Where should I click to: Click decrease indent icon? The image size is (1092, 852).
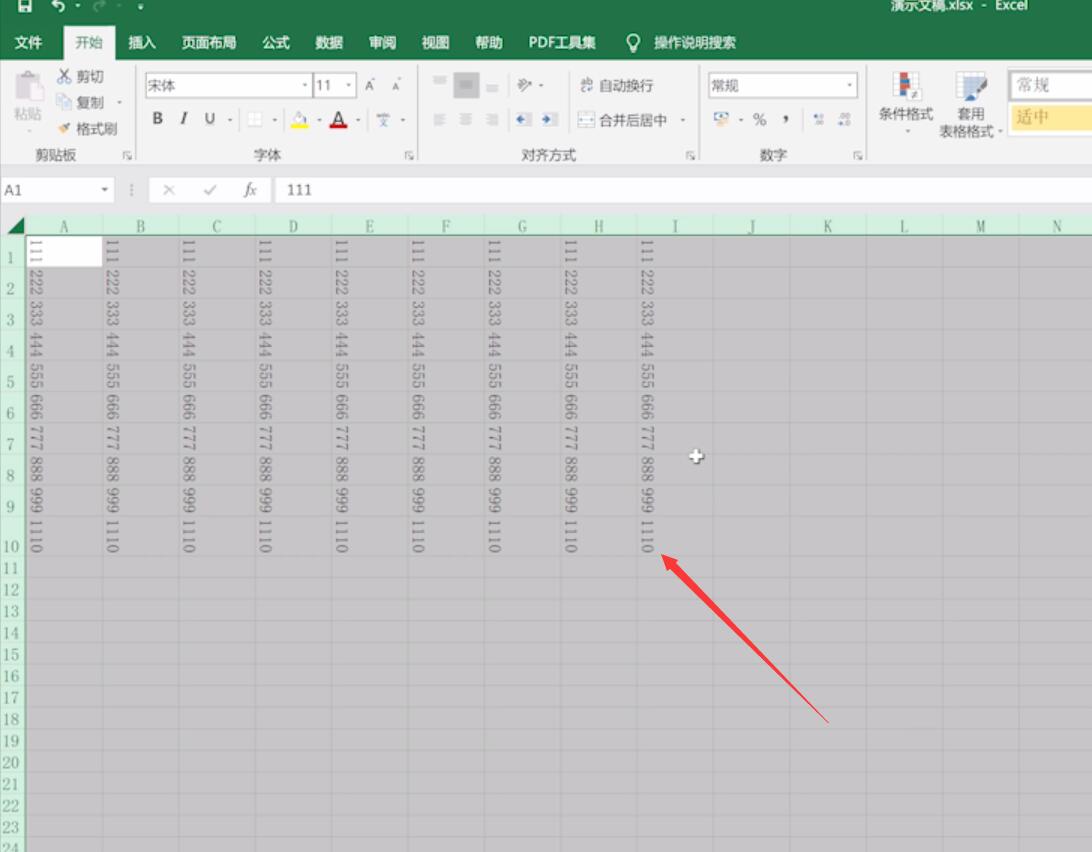click(x=524, y=120)
